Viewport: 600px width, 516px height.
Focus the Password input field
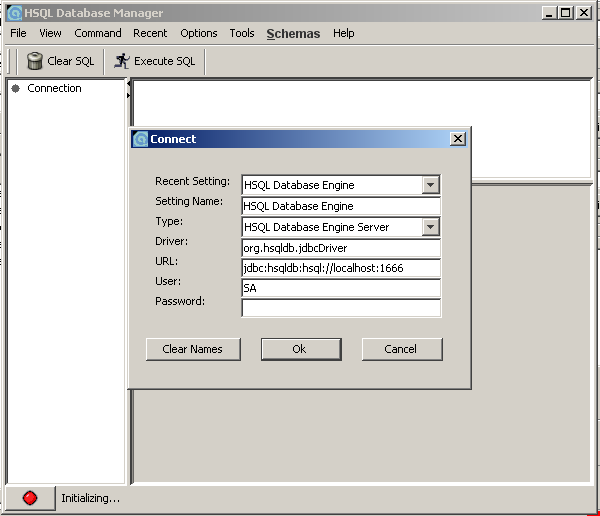click(x=341, y=308)
